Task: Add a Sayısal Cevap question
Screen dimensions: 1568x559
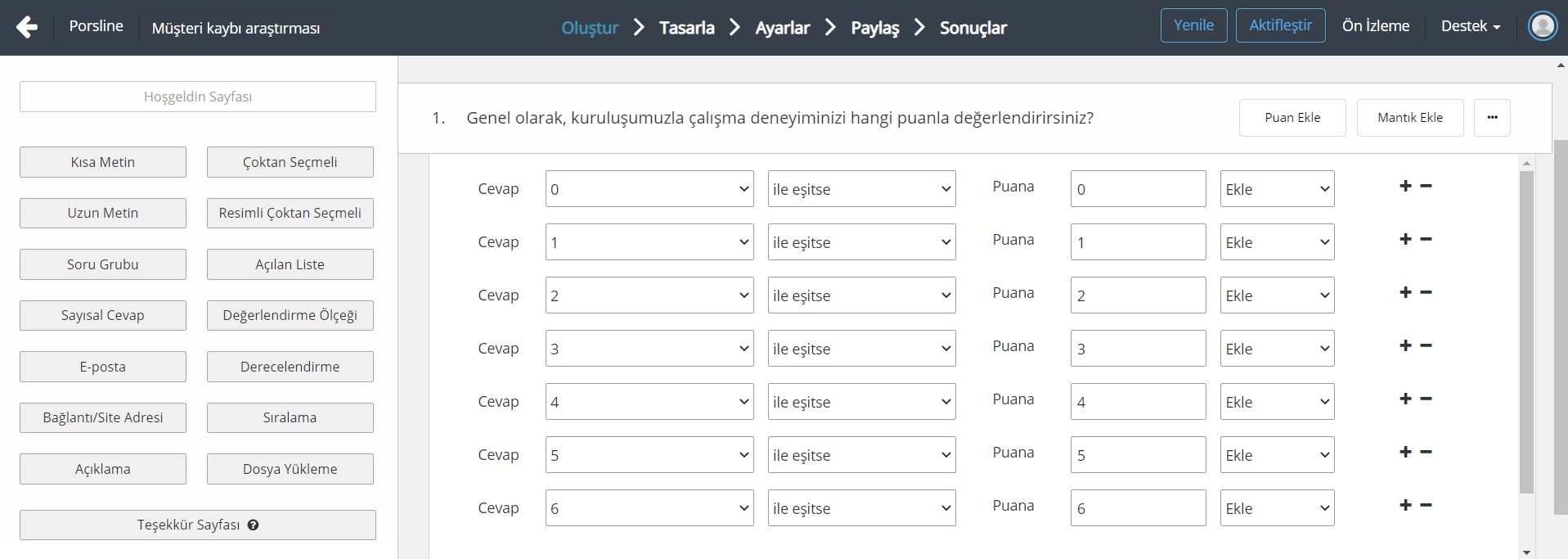Action: (103, 315)
